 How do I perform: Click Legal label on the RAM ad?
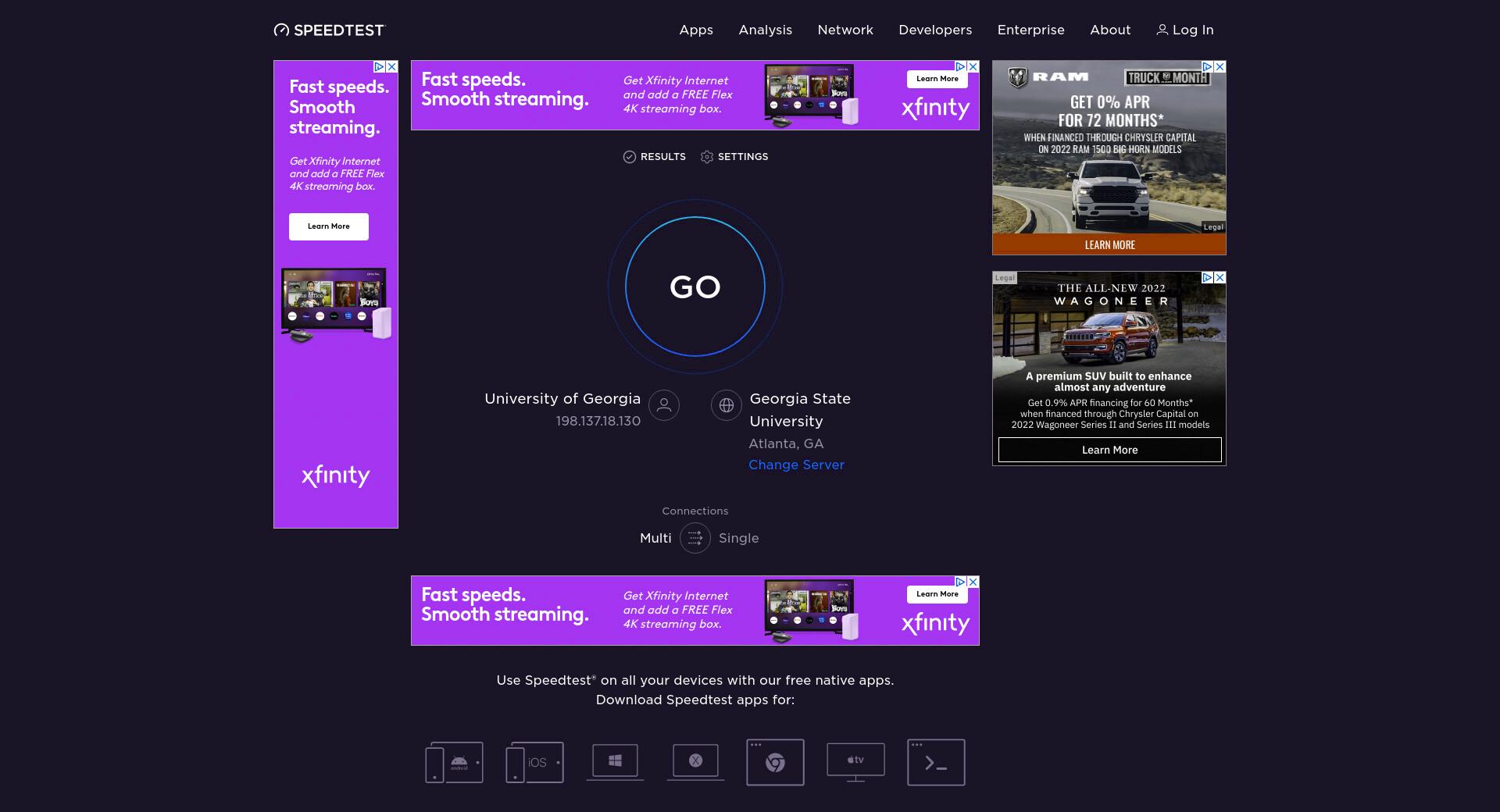tap(1213, 227)
